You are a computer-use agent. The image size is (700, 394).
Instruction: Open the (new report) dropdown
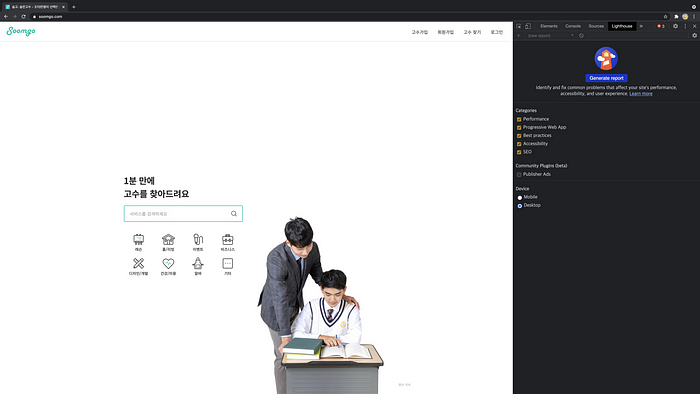(x=550, y=36)
